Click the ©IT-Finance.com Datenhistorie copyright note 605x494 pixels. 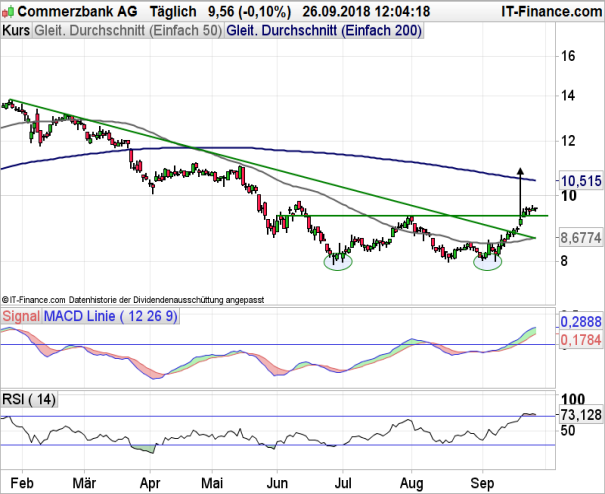[x=133, y=300]
